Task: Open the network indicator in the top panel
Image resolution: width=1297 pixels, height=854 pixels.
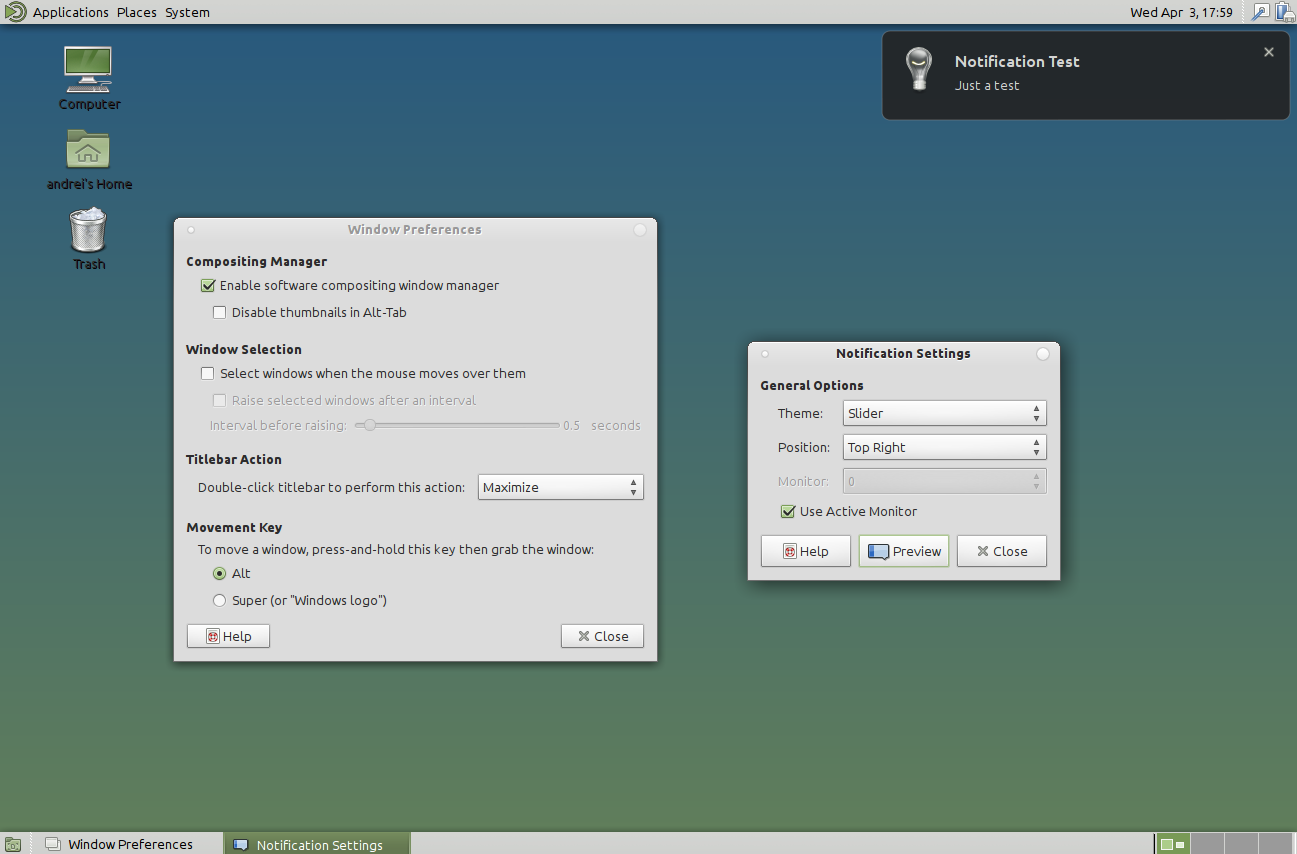Action: (1261, 12)
